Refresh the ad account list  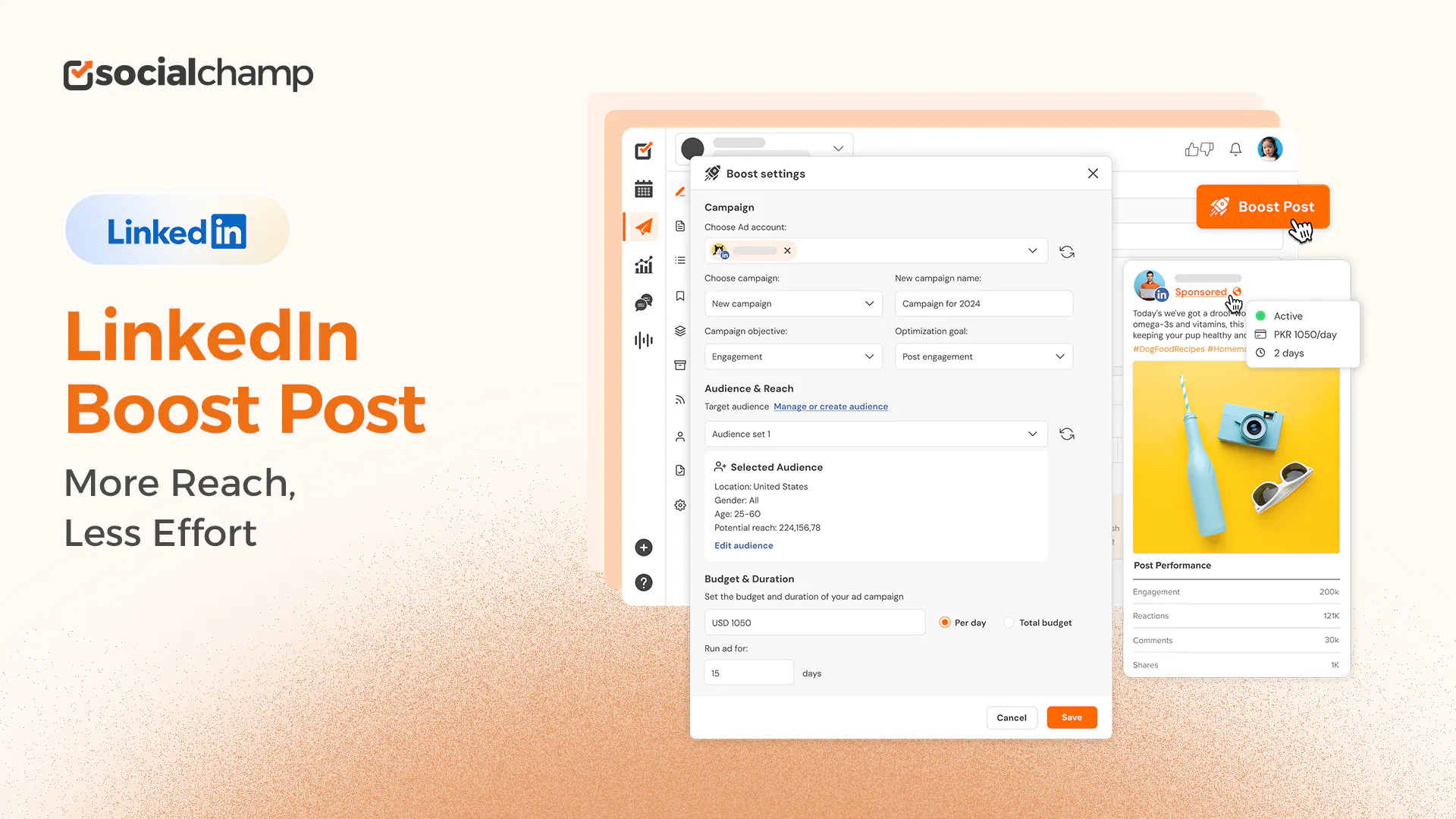[x=1067, y=252]
